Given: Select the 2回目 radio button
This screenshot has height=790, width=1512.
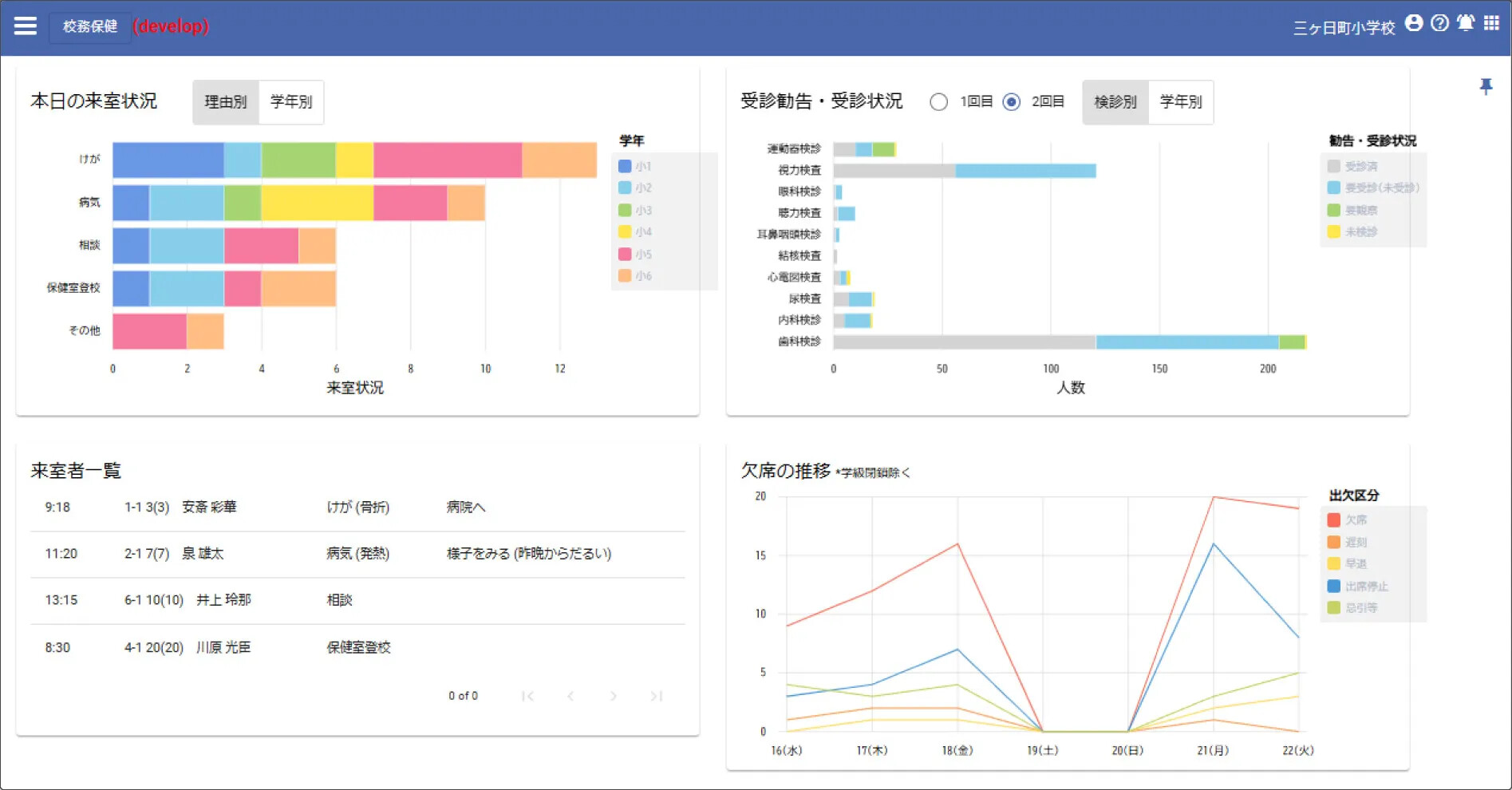Looking at the screenshot, I should [1012, 102].
